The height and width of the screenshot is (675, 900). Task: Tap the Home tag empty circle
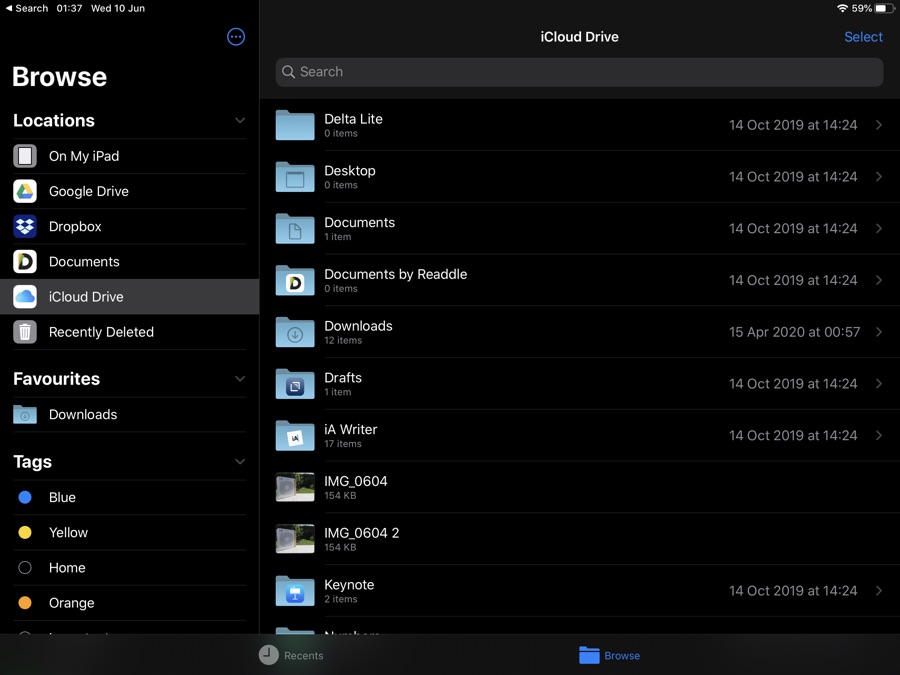(x=25, y=568)
